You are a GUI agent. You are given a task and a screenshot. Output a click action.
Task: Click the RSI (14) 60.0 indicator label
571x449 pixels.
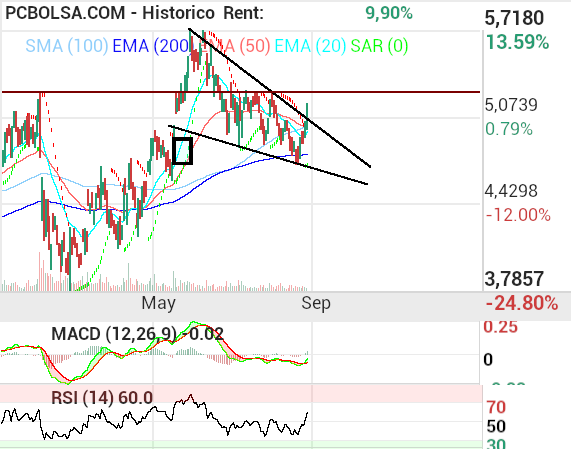click(102, 398)
